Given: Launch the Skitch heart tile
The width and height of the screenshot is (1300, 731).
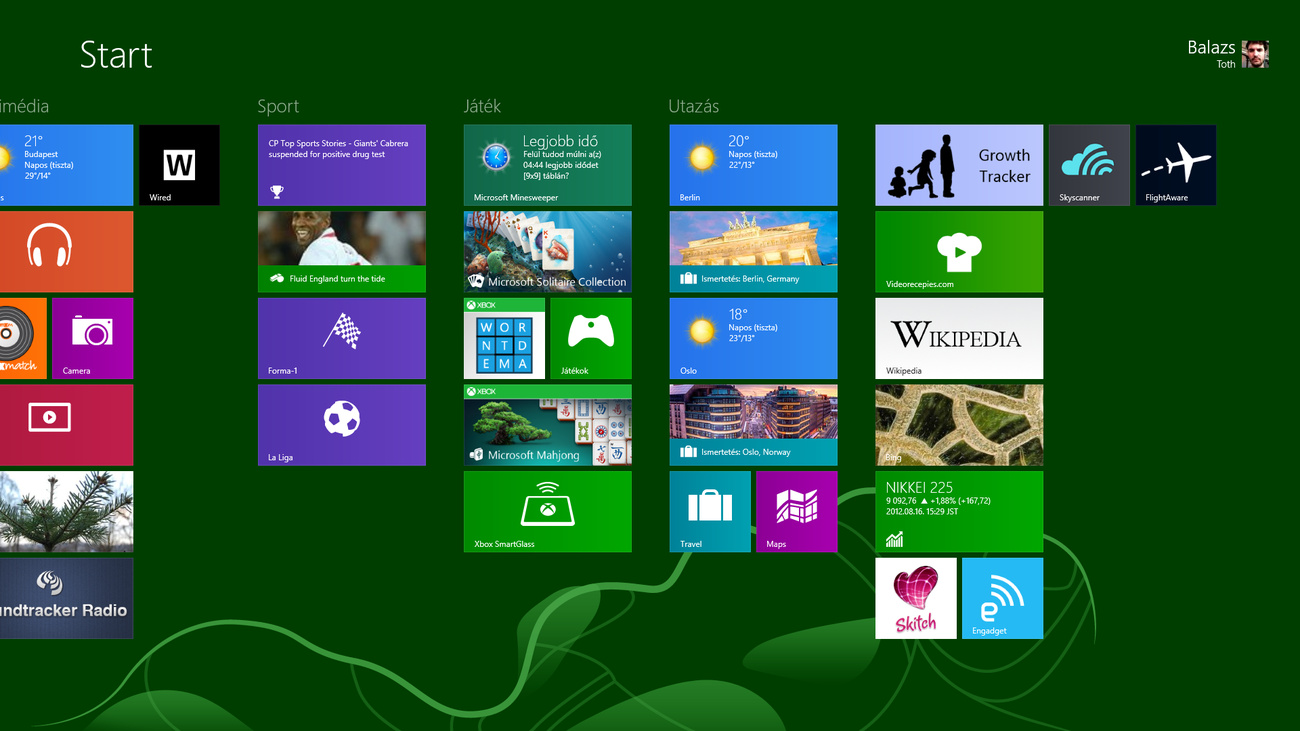Looking at the screenshot, I should [916, 598].
